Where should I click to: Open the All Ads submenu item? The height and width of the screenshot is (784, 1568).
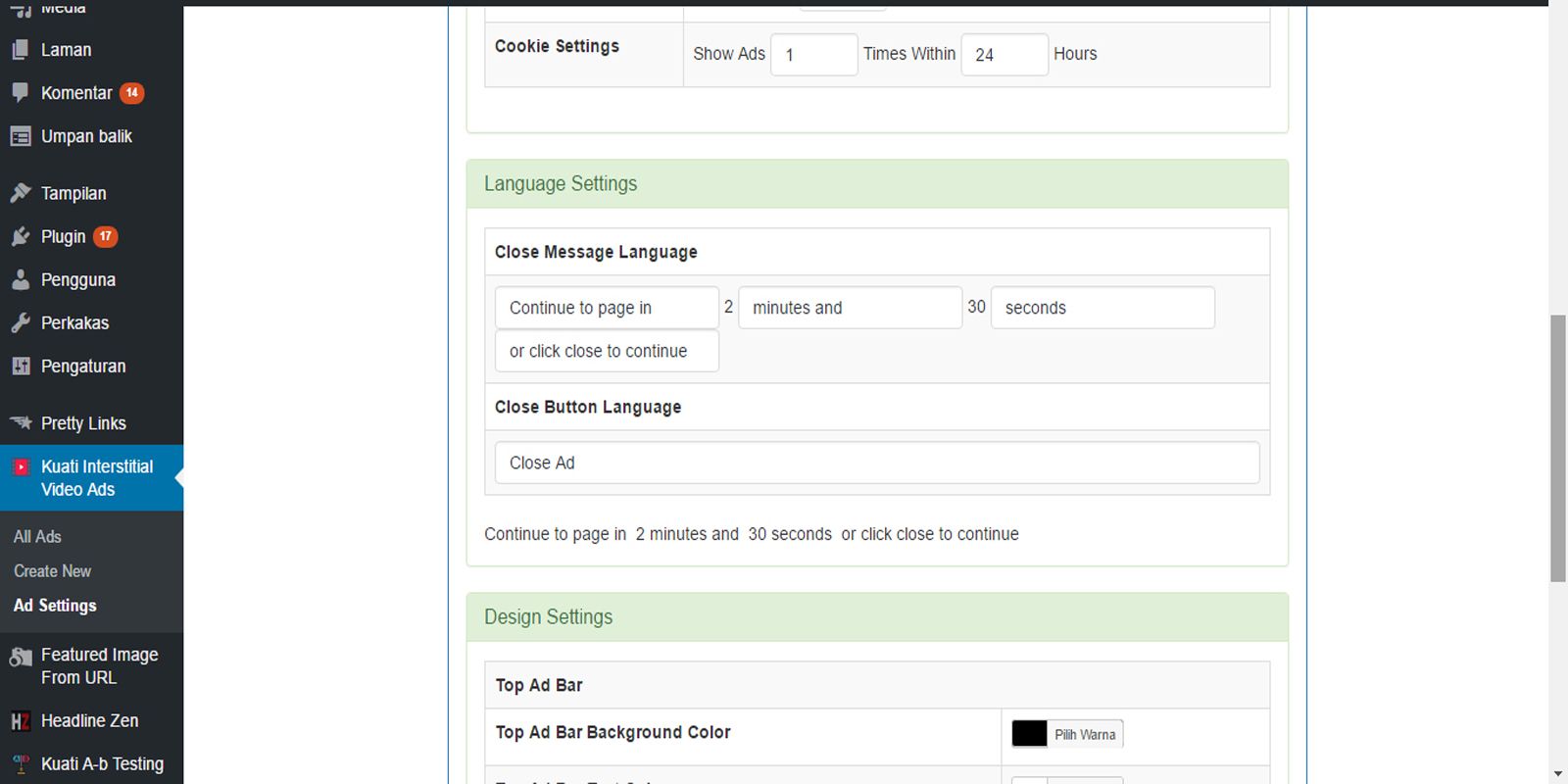pyautogui.click(x=37, y=537)
